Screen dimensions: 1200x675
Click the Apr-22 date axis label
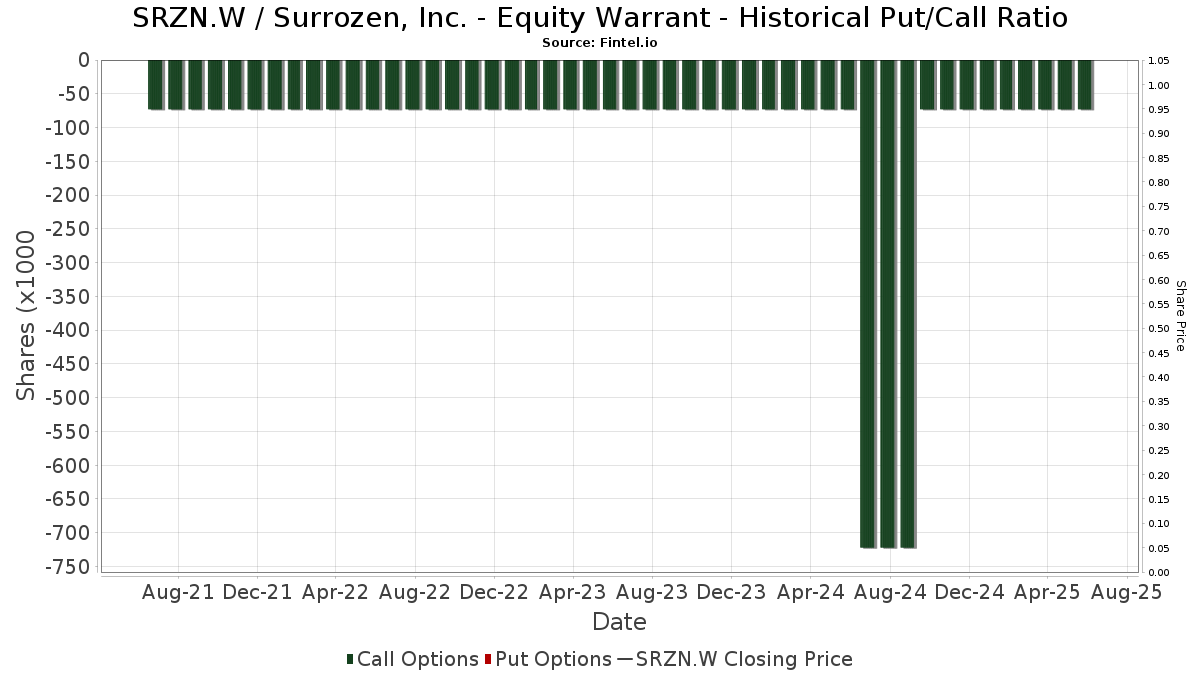pyautogui.click(x=336, y=592)
